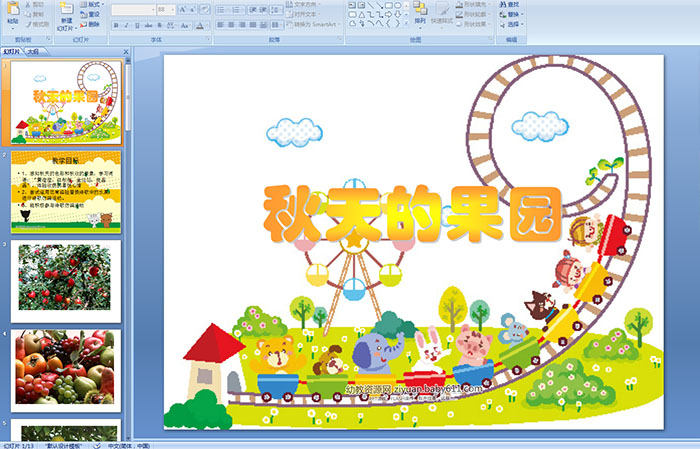Screen dimensions: 700x449
Task: Switch to the Outline (大纲) tab
Action: pyautogui.click(x=33, y=51)
